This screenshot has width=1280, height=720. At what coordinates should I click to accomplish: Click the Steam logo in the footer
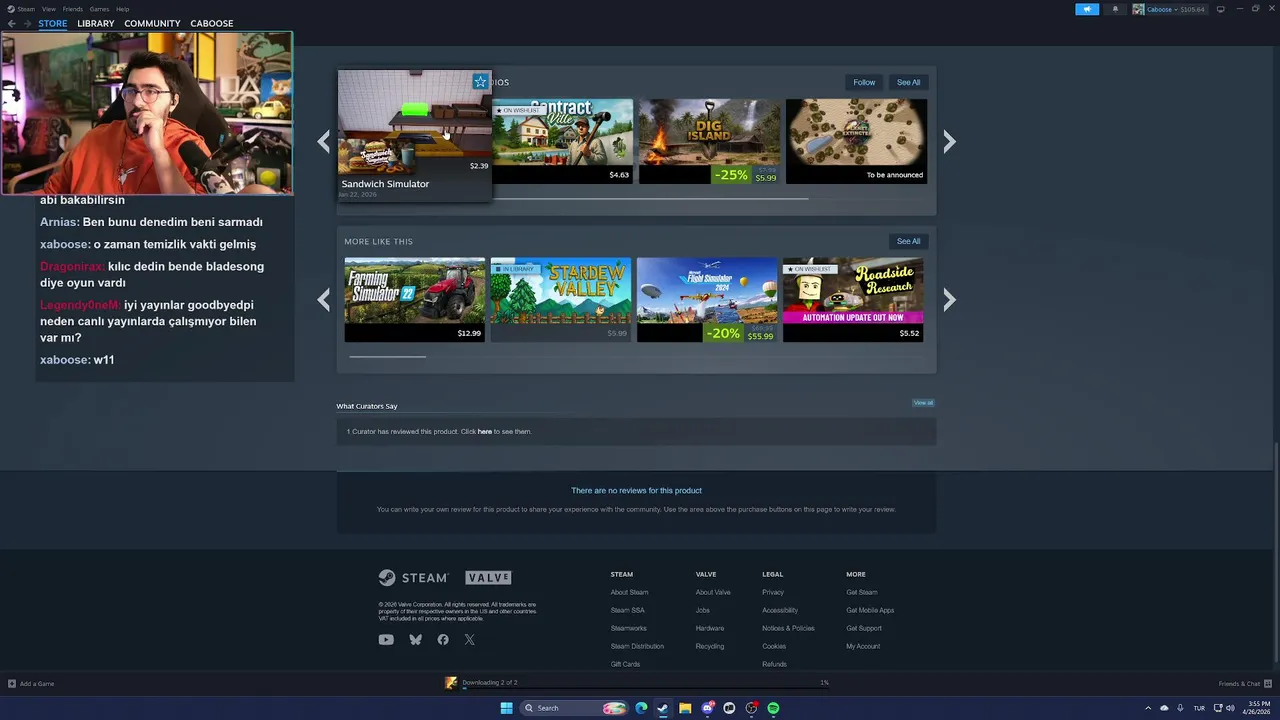(413, 578)
